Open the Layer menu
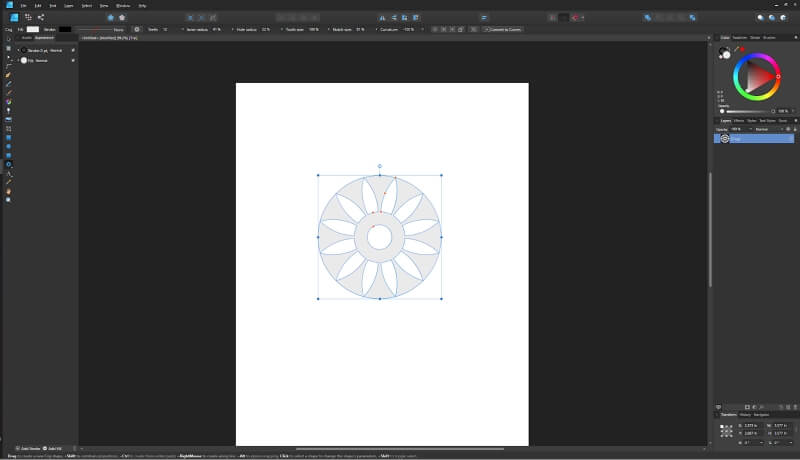 (x=69, y=5)
